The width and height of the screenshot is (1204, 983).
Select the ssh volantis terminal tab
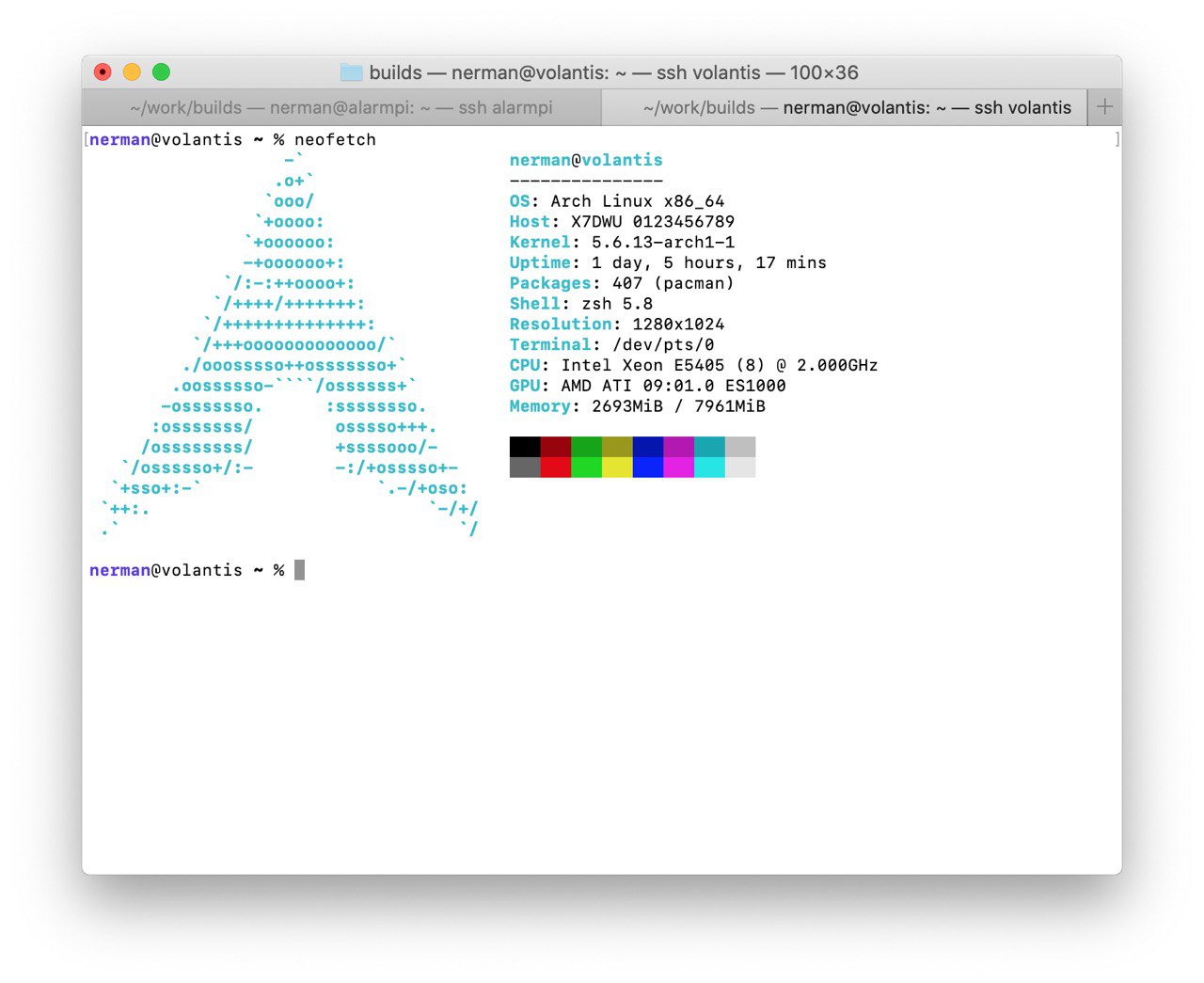[x=844, y=107]
